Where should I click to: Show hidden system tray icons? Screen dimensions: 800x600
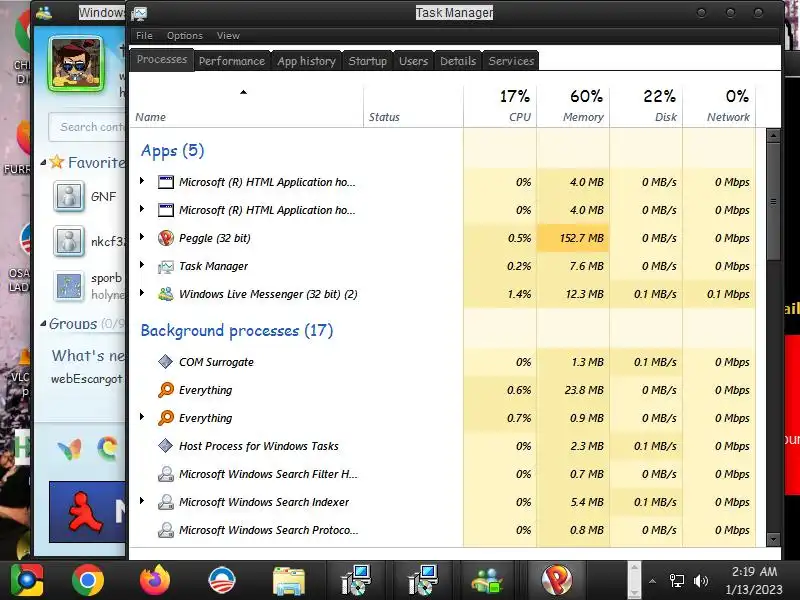(x=652, y=581)
